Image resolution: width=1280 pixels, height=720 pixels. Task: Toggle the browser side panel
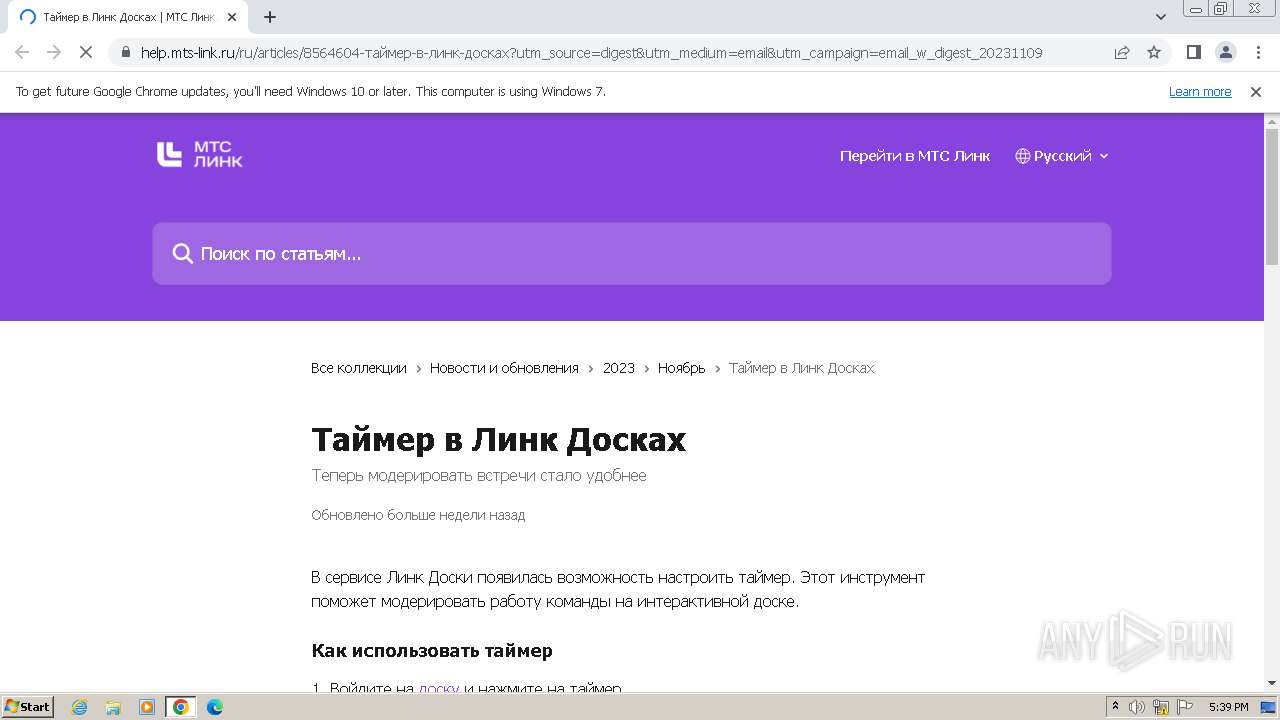tap(1194, 52)
